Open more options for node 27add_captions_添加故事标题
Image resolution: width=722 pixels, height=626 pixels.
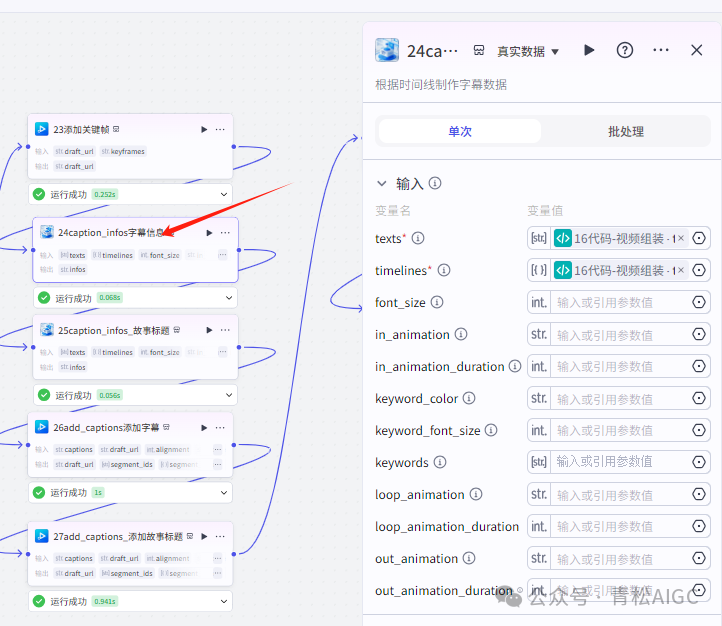click(220, 536)
